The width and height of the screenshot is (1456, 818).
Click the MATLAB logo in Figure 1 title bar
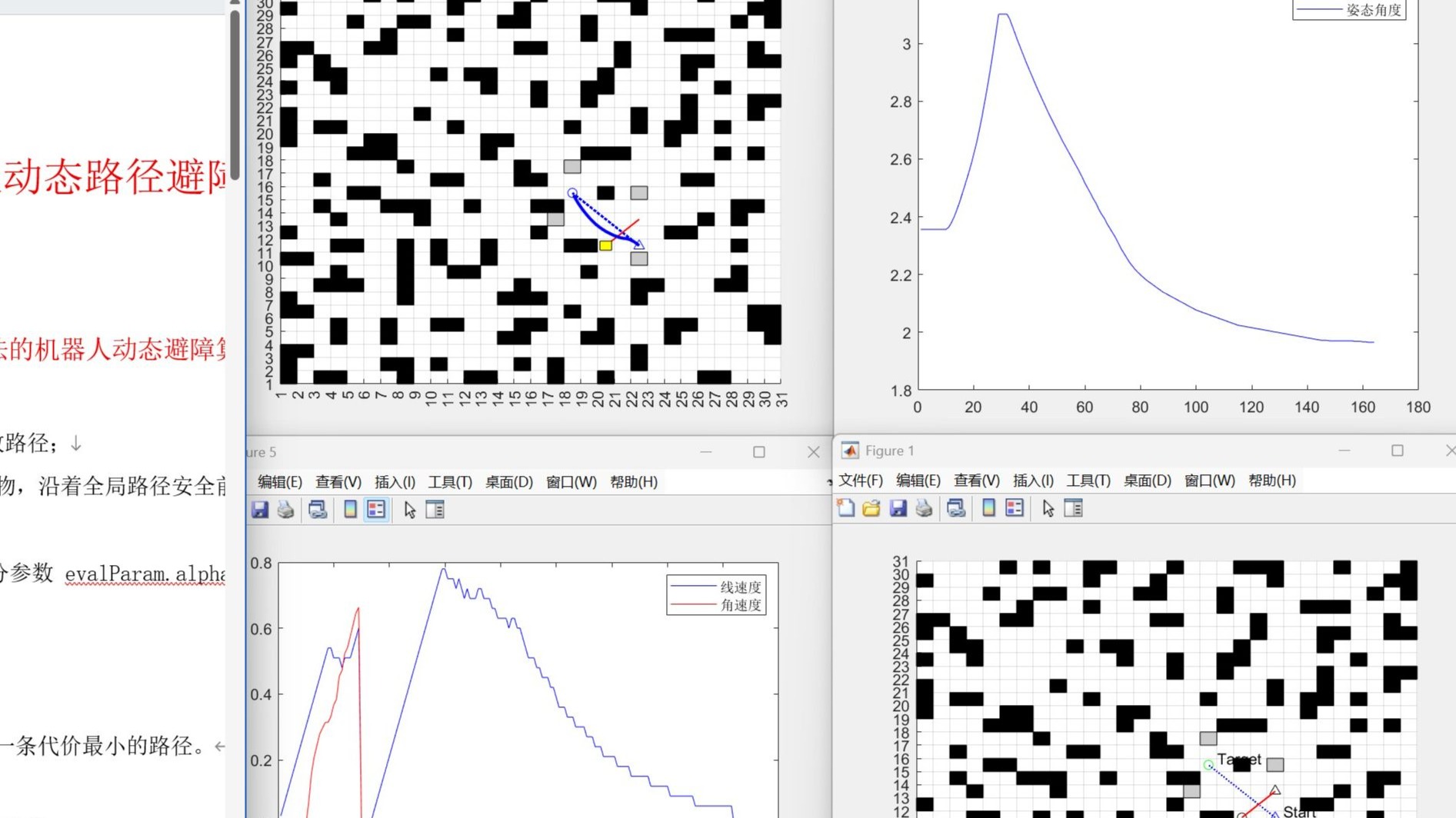pos(850,451)
